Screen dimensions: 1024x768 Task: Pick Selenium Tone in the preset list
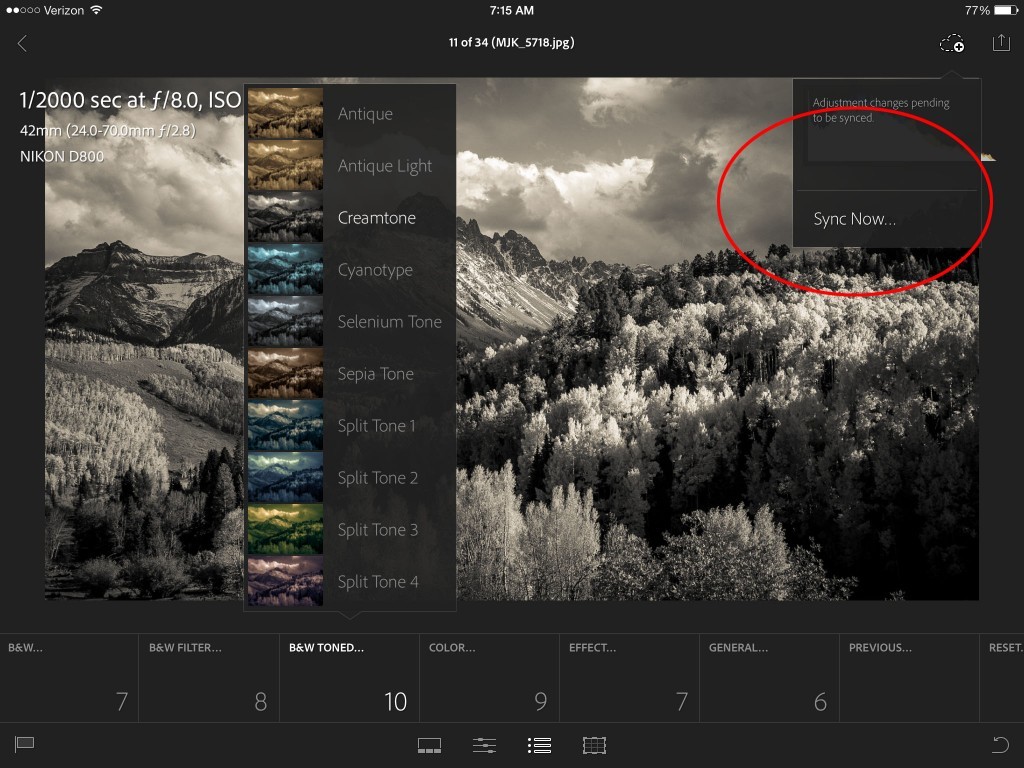point(389,321)
